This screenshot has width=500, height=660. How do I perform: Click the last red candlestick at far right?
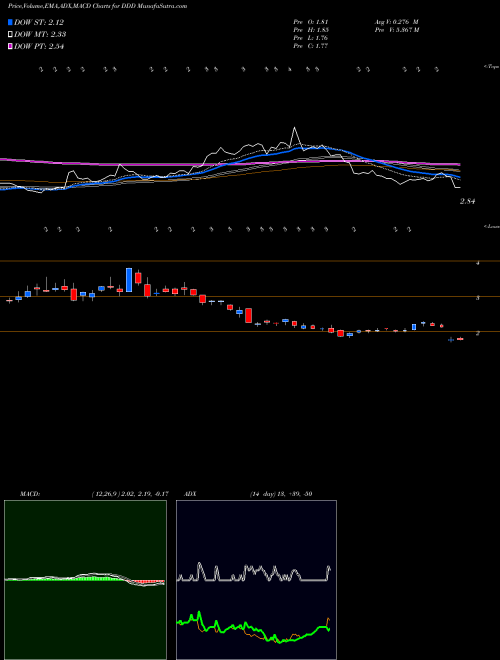click(x=460, y=339)
